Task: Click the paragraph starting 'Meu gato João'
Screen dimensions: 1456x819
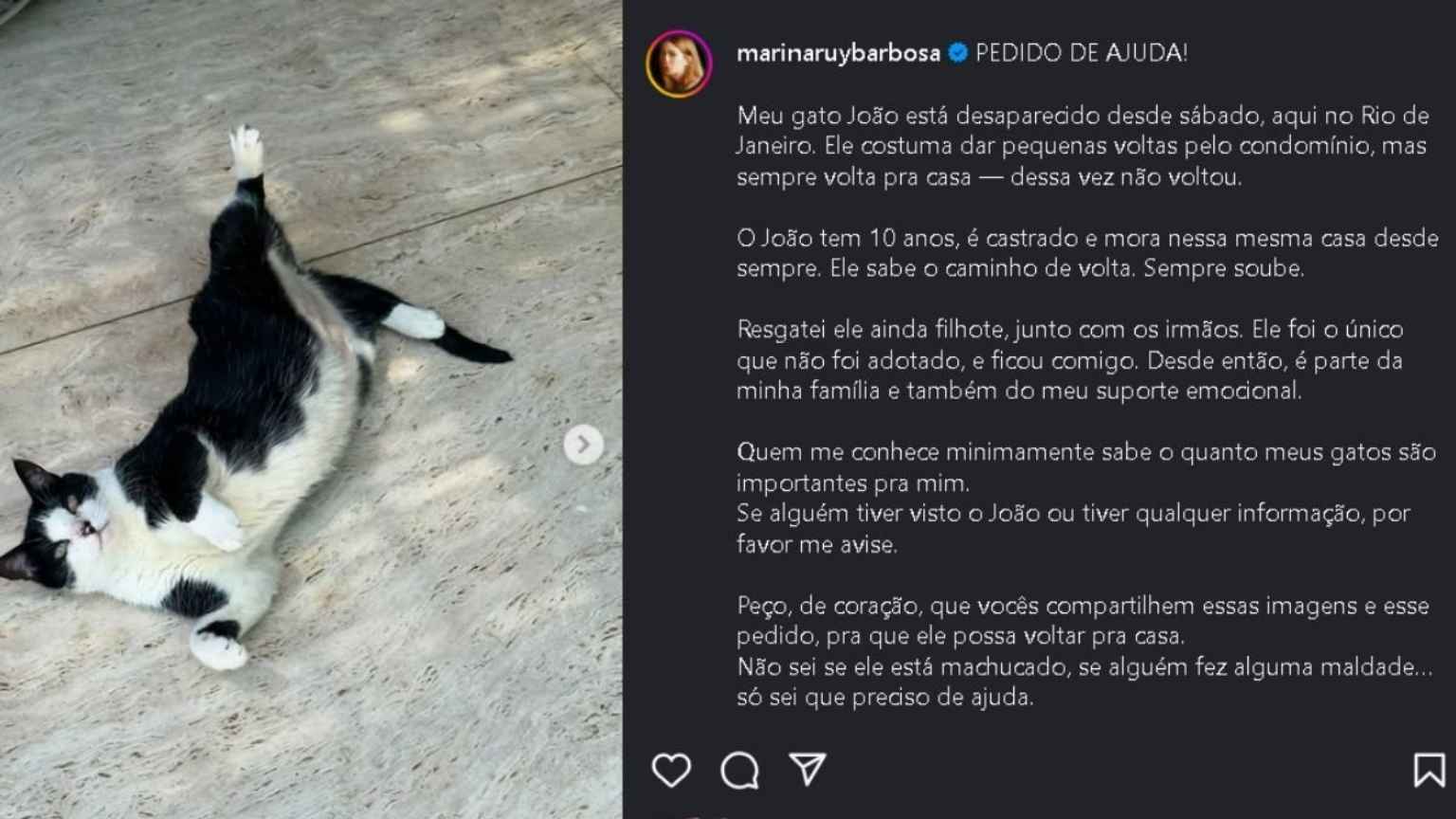Action: (1083, 146)
